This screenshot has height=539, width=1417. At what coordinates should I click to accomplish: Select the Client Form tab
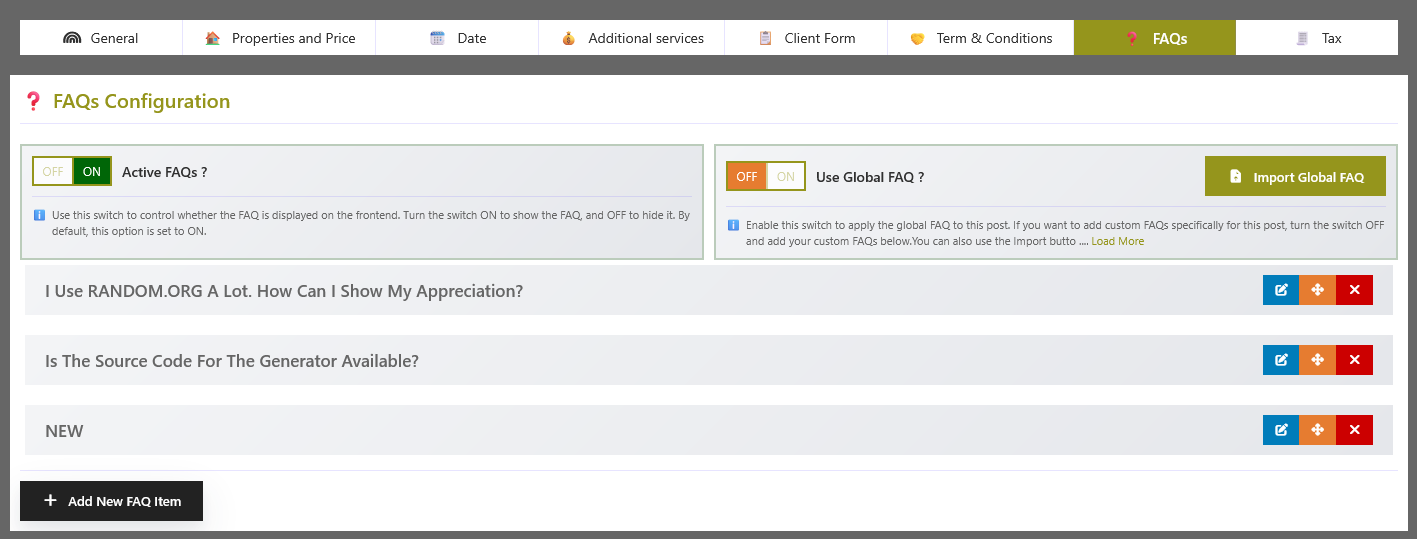(x=806, y=38)
